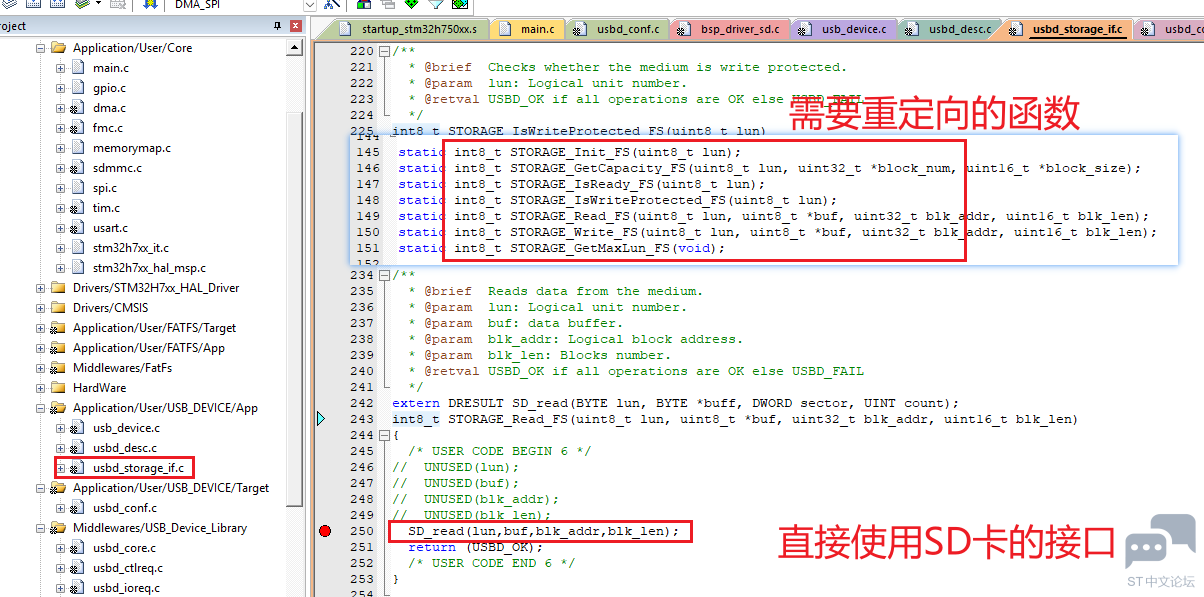
Task: Click the dma.c file icon in project tree
Action: 76,108
